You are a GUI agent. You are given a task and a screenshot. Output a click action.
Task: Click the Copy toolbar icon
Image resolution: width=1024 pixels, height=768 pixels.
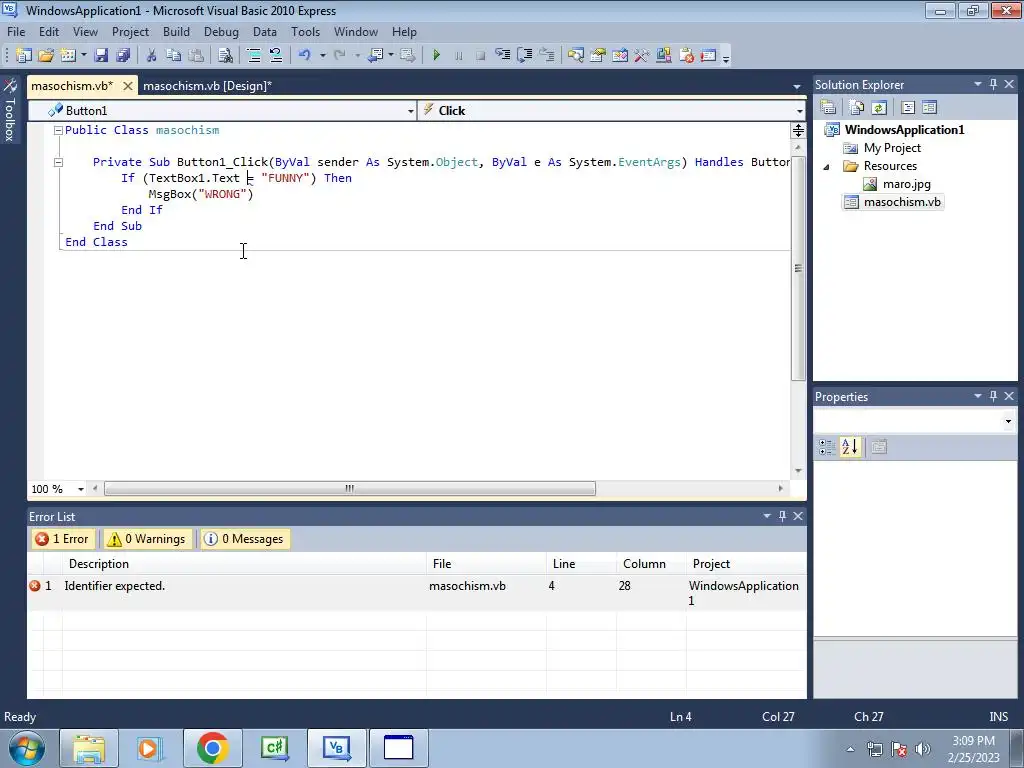[x=173, y=56]
